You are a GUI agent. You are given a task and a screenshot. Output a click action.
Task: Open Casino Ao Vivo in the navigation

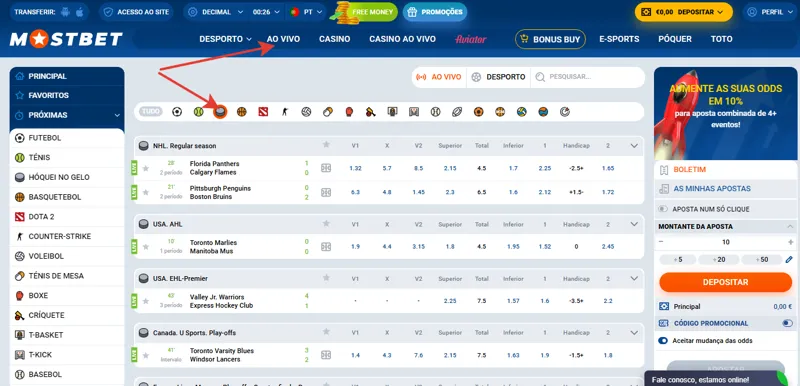(403, 39)
